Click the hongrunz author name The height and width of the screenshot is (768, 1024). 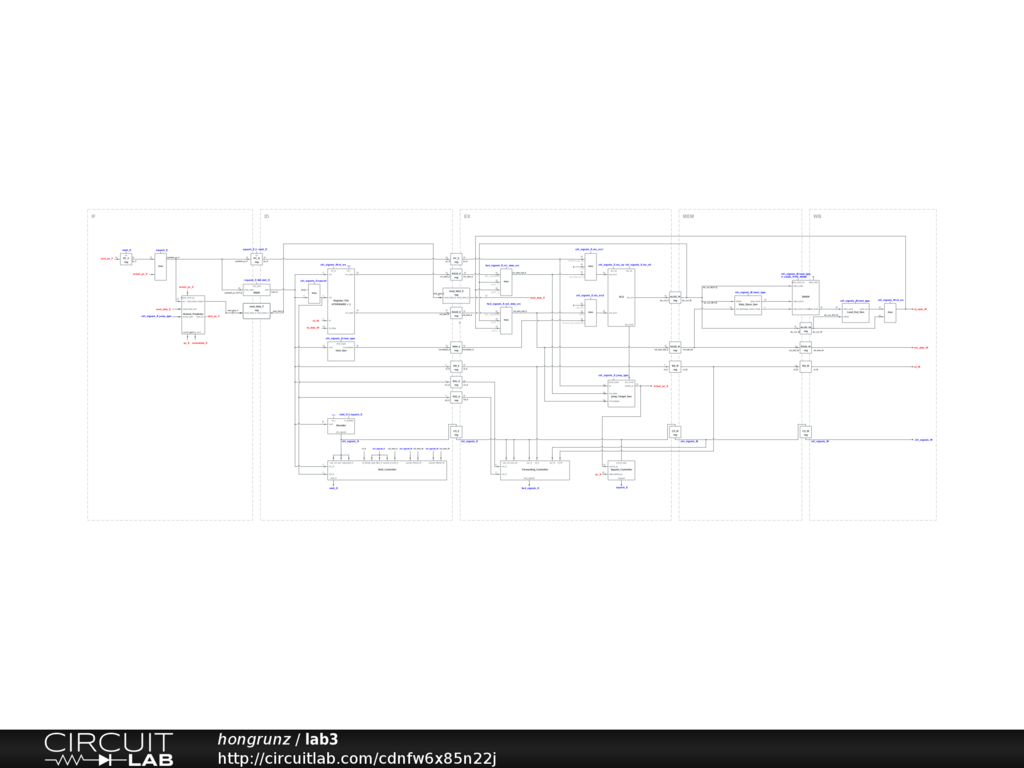[x=253, y=739]
